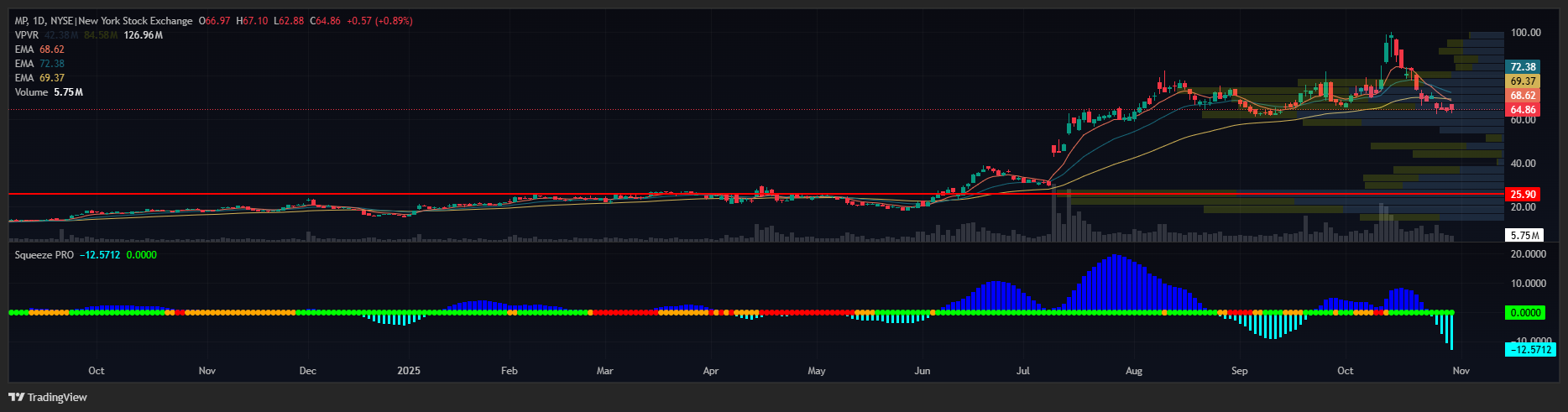This screenshot has width=1568, height=412.
Task: Click the red 64.86 current price label
Action: point(1523,110)
